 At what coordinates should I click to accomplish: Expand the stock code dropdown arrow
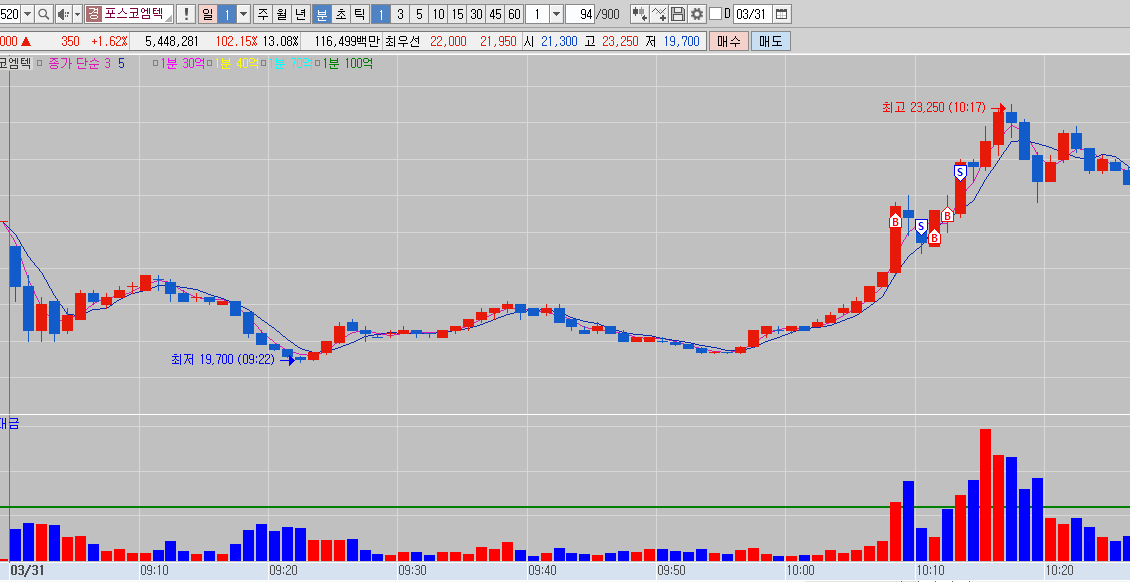pos(26,14)
